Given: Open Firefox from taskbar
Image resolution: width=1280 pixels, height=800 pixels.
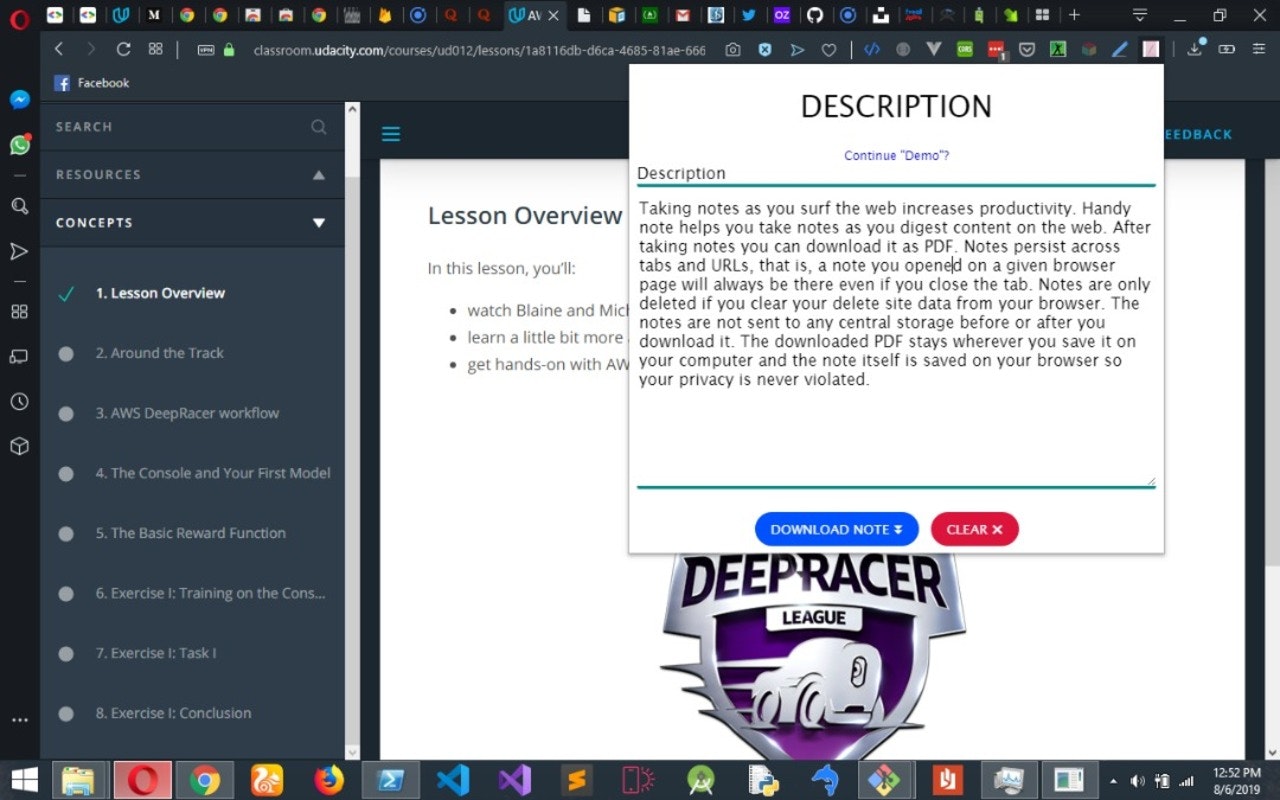Looking at the screenshot, I should 328,780.
